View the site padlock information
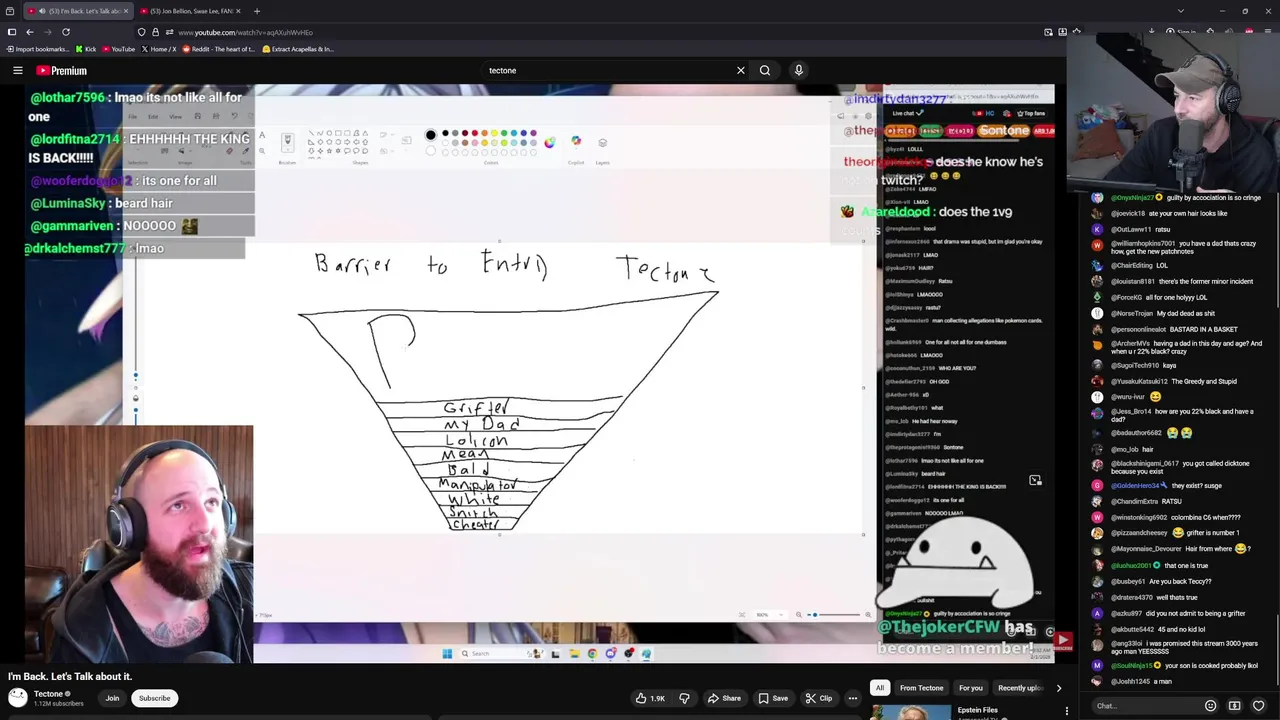Image resolution: width=1280 pixels, height=720 pixels. (x=155, y=32)
